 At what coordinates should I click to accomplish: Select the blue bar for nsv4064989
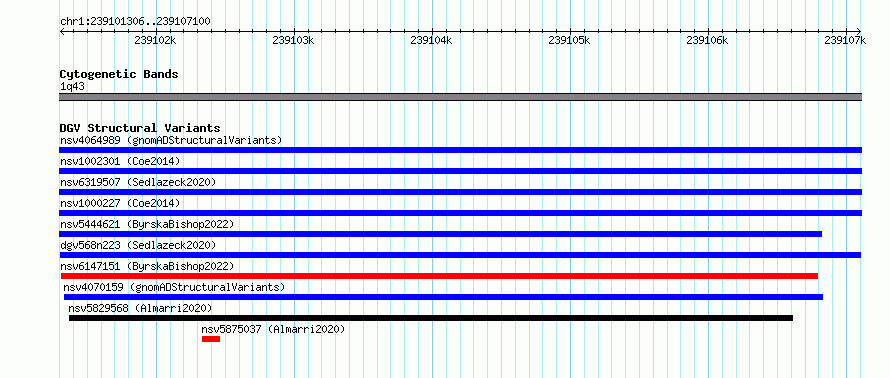(x=460, y=150)
